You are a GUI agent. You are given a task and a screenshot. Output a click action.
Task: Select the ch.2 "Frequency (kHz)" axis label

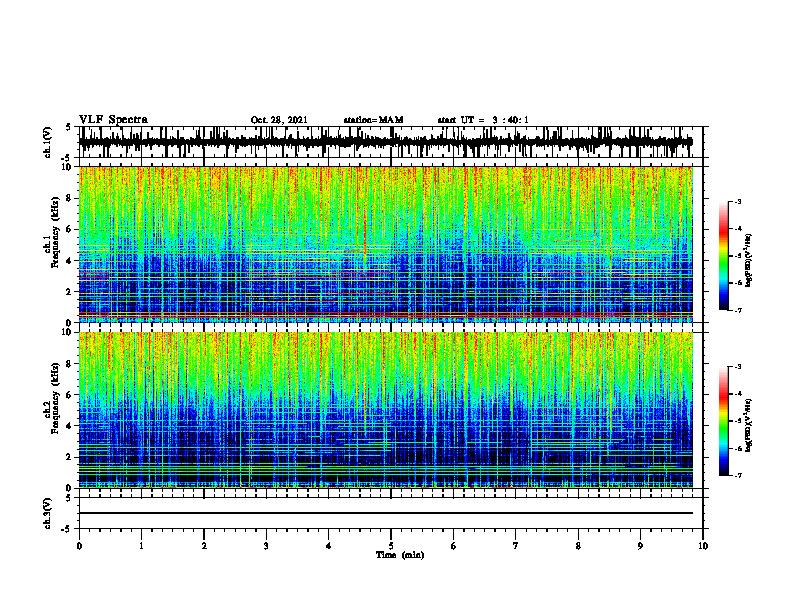pyautogui.click(x=55, y=398)
